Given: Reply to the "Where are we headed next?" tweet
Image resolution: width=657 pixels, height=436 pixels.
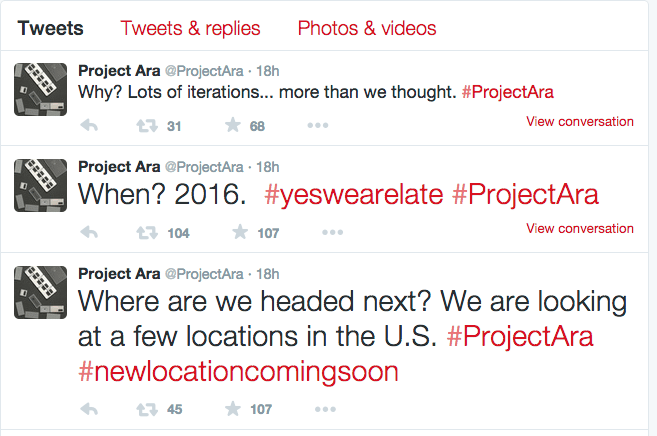Looking at the screenshot, I should (88, 409).
